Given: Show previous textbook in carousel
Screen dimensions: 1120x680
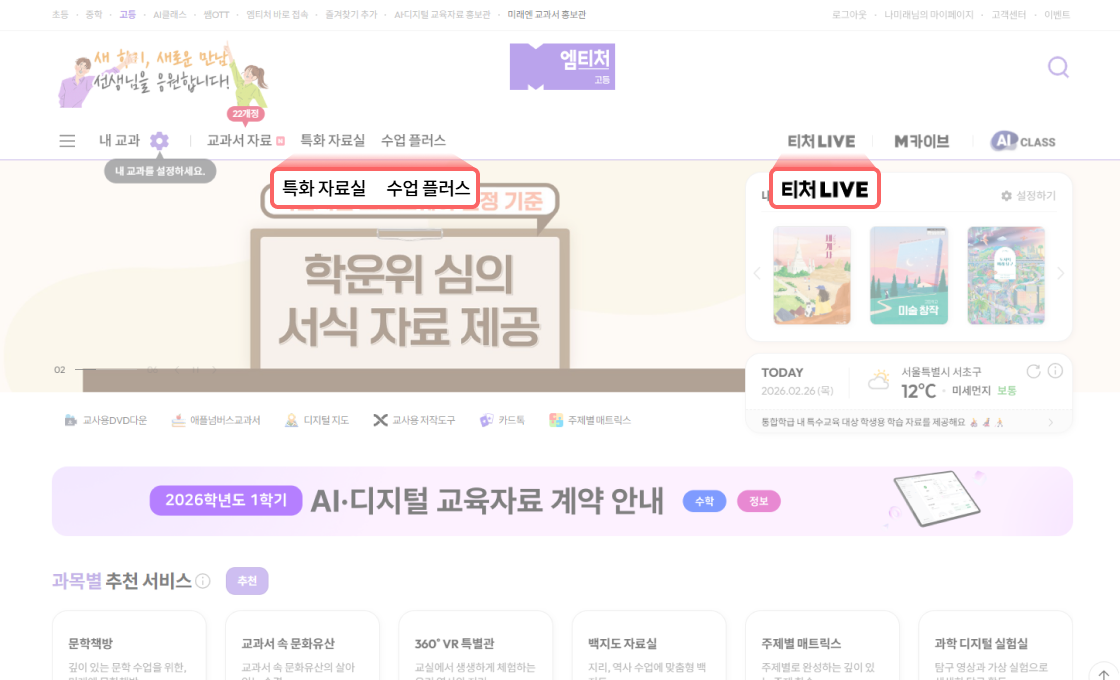Looking at the screenshot, I should point(757,273).
